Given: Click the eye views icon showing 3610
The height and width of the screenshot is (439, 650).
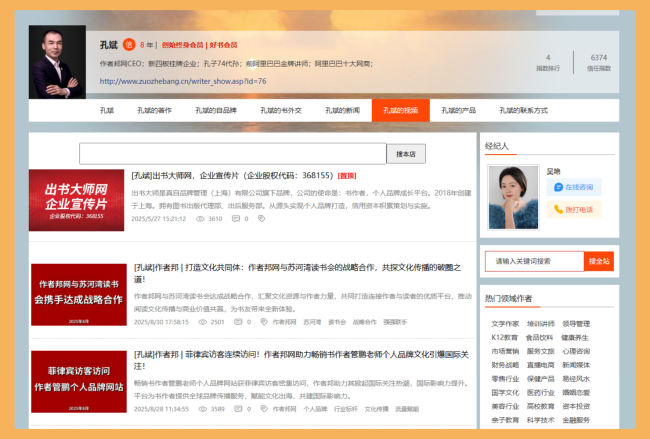Looking at the screenshot, I should pos(199,218).
